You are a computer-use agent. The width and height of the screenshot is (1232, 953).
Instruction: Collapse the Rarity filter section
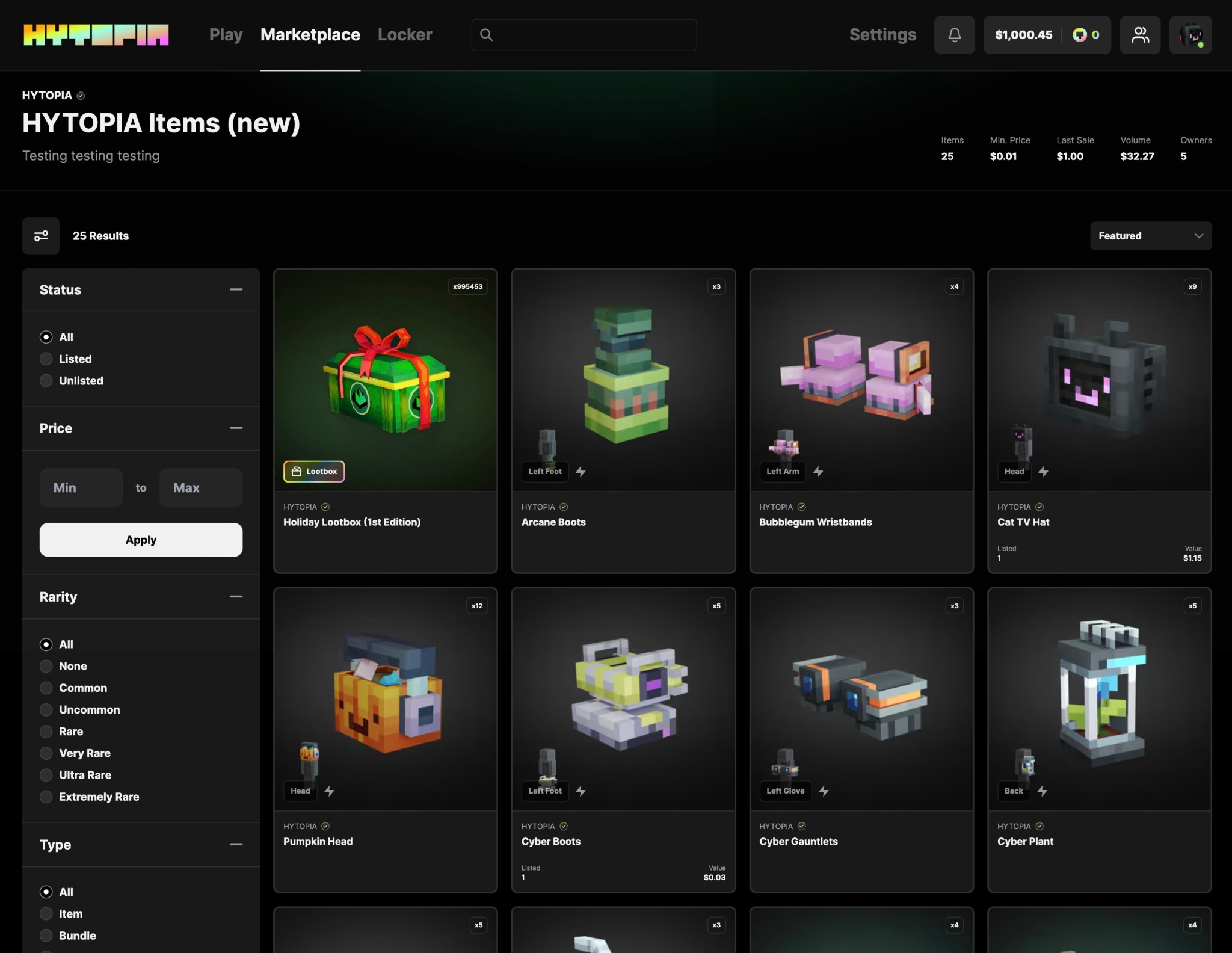click(236, 597)
